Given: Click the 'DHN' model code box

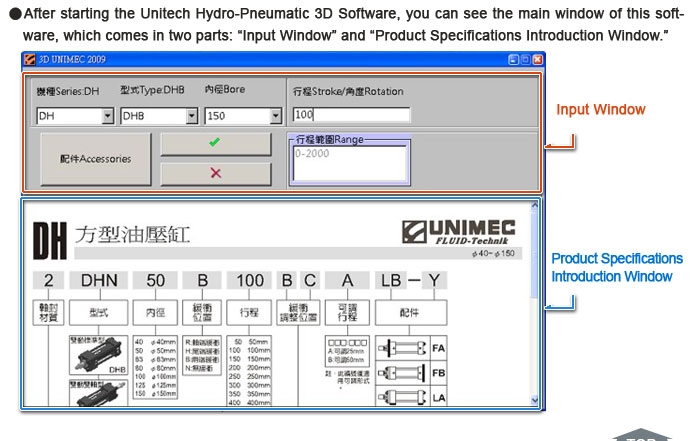Looking at the screenshot, I should (x=99, y=281).
